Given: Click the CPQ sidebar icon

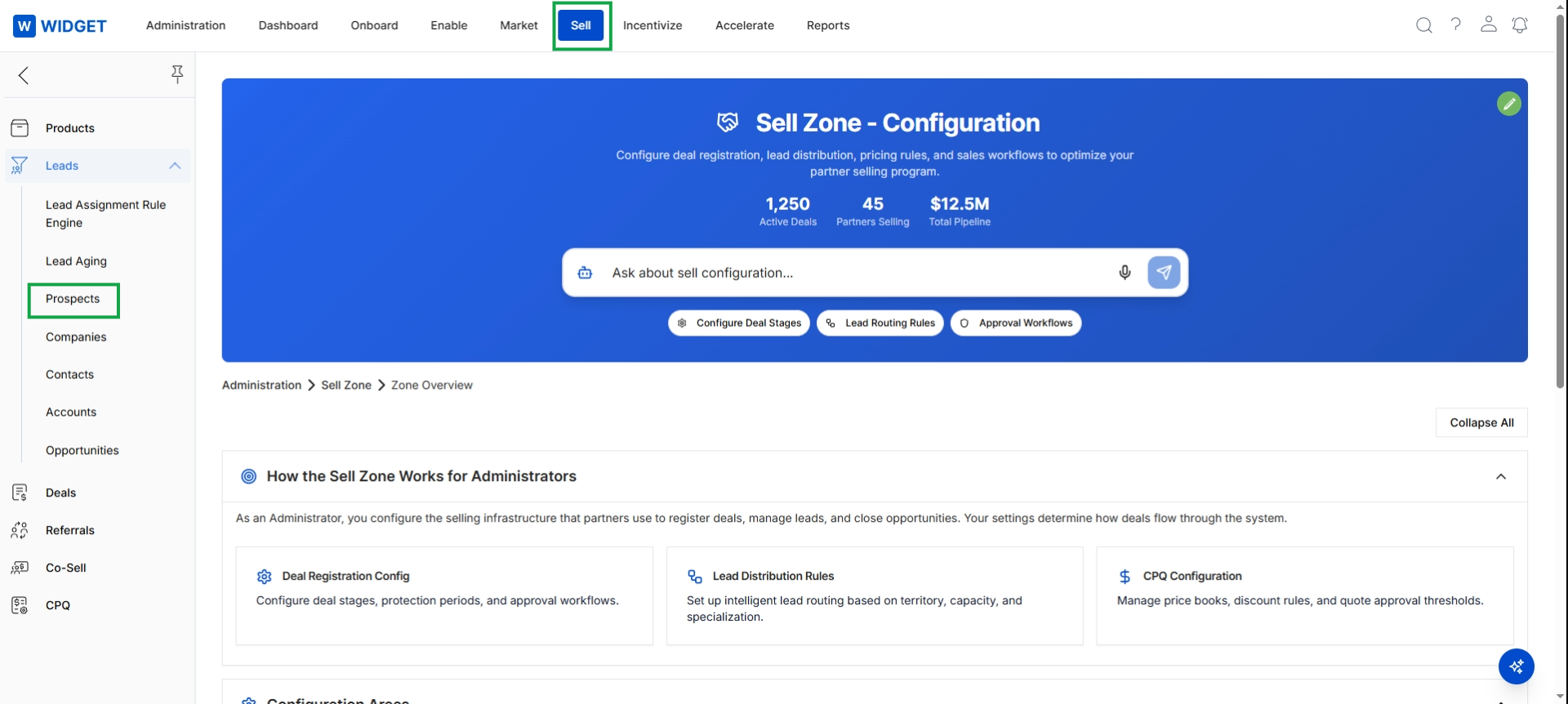Looking at the screenshot, I should coord(20,605).
